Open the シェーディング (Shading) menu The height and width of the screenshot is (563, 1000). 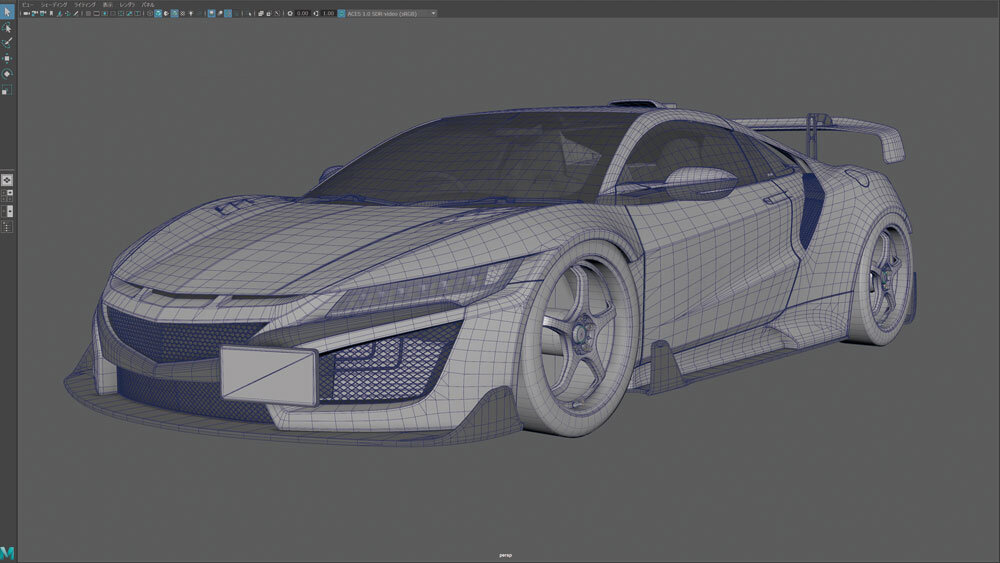click(54, 5)
